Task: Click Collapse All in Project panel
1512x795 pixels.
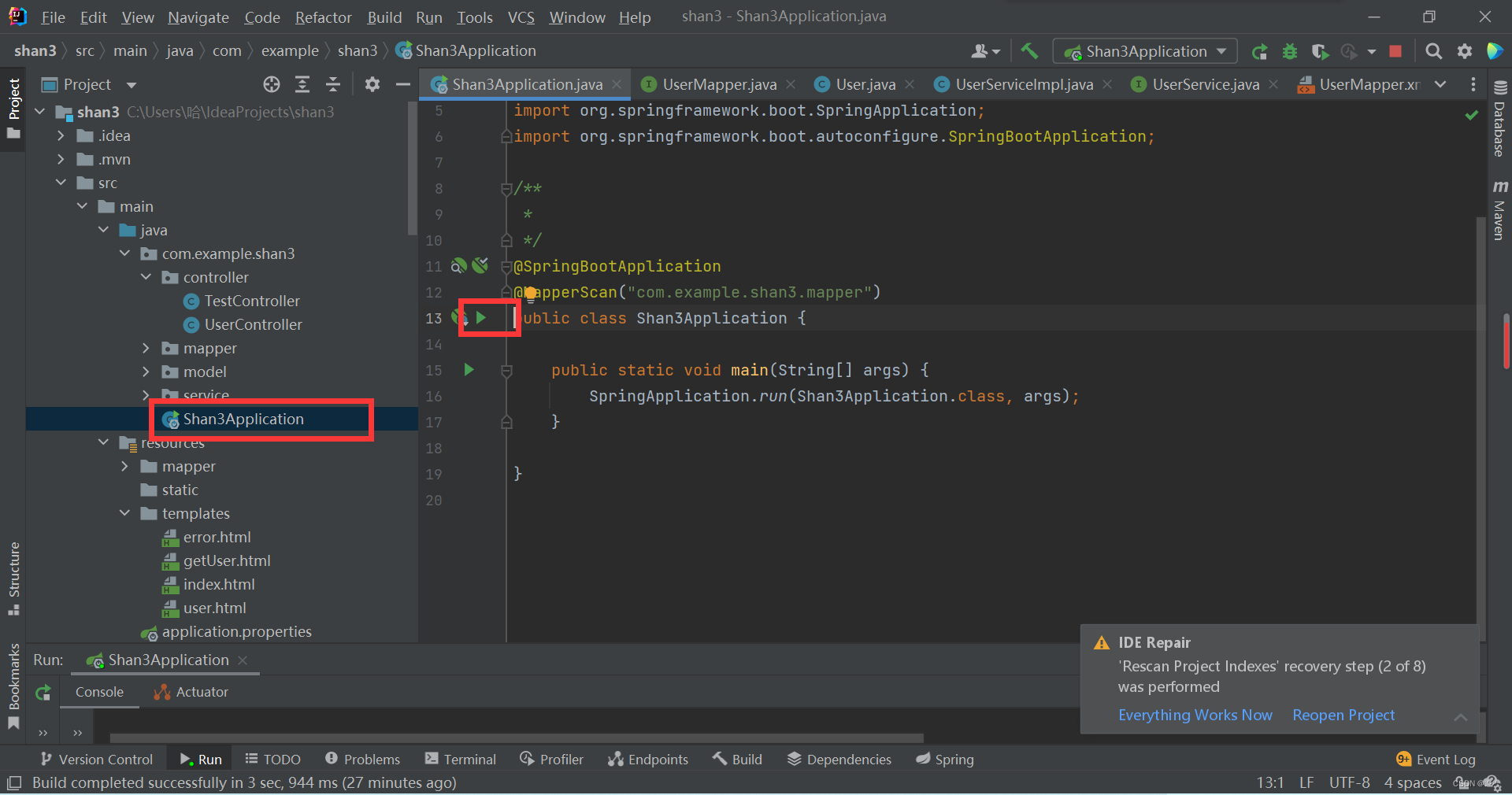Action: [x=333, y=84]
